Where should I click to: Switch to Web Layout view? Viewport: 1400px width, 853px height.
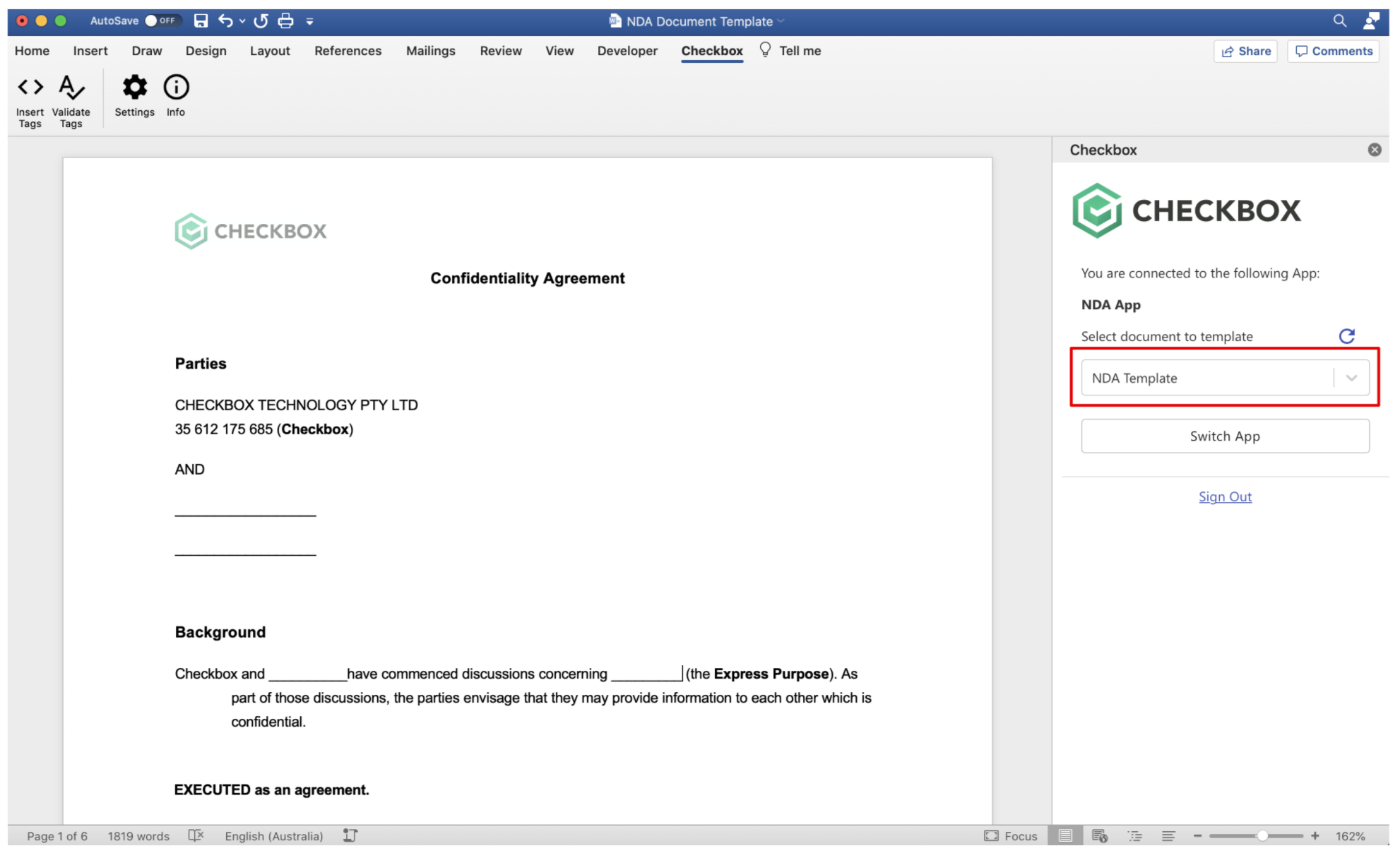(1100, 835)
